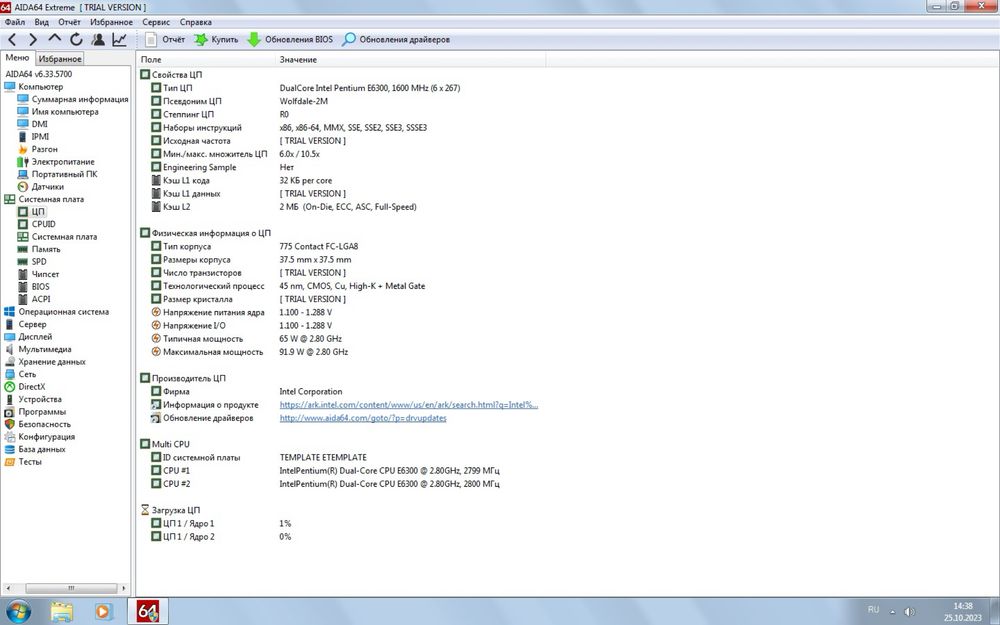Click the volume speaker tray icon
The width and height of the screenshot is (1000, 625).
pyautogui.click(x=910, y=611)
